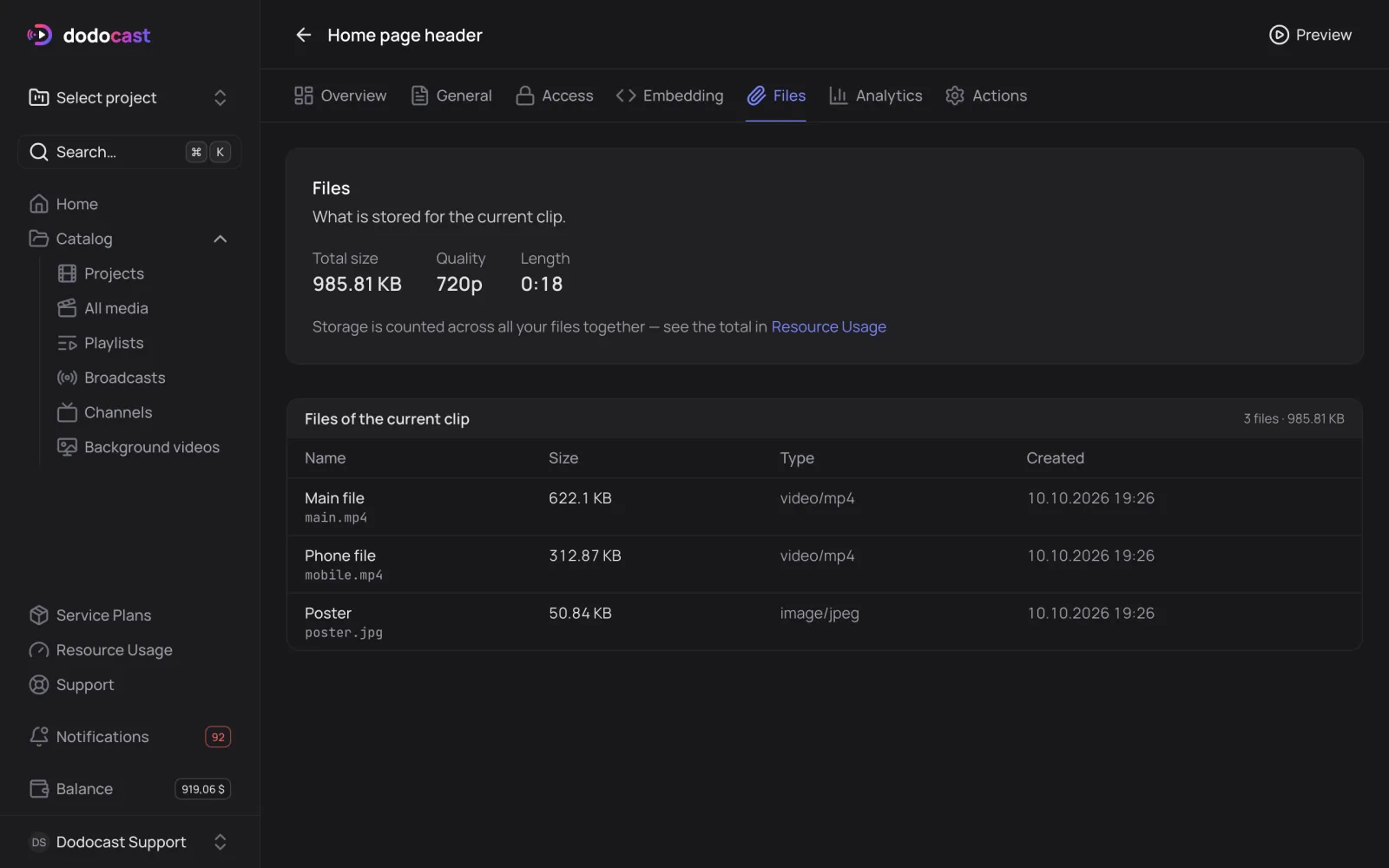Click the 312.87 KB size cell
1389x868 pixels.
[585, 556]
